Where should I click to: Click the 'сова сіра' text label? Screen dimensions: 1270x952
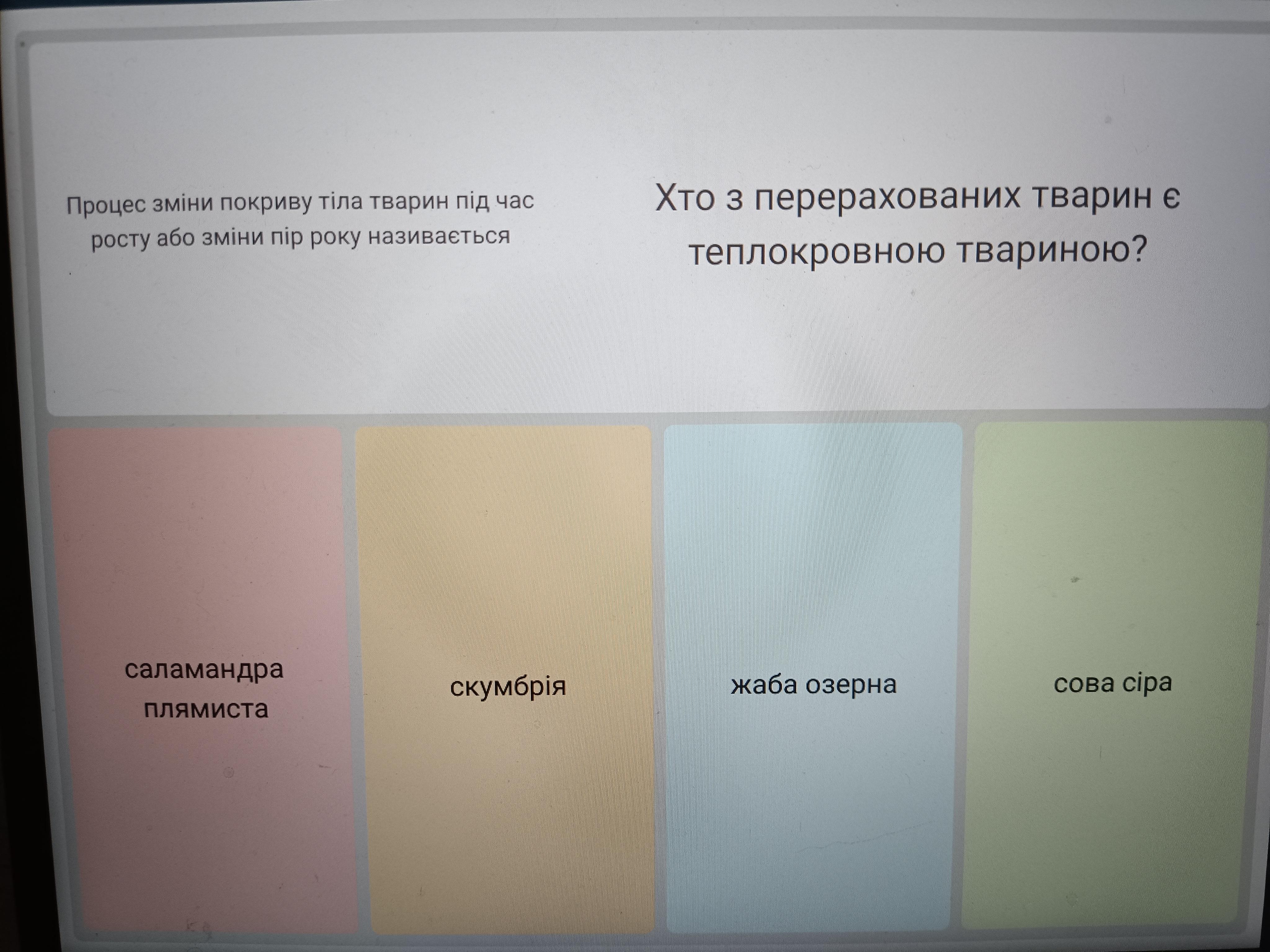coord(1112,683)
